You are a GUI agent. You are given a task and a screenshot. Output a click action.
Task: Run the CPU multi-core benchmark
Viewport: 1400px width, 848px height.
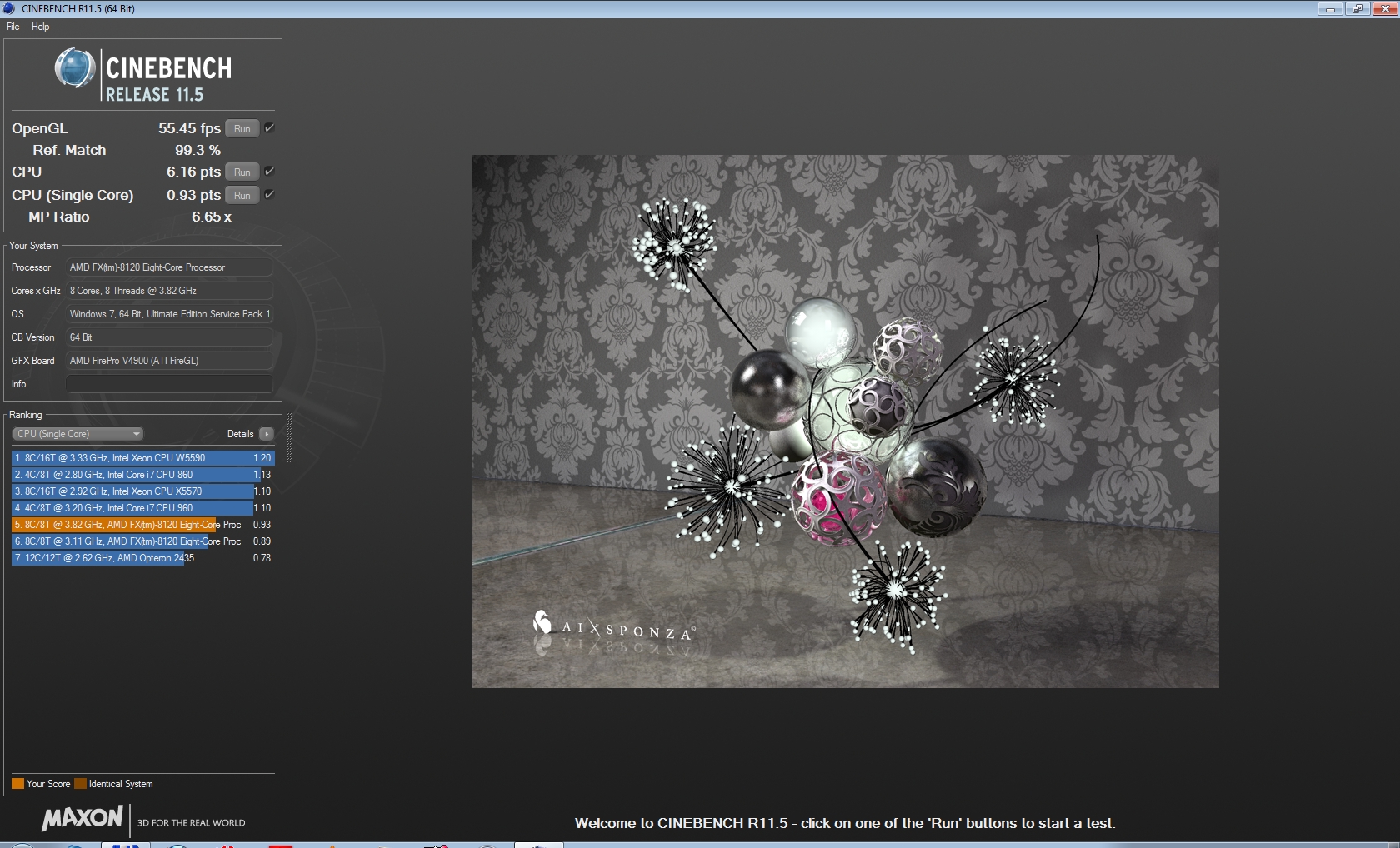point(242,172)
